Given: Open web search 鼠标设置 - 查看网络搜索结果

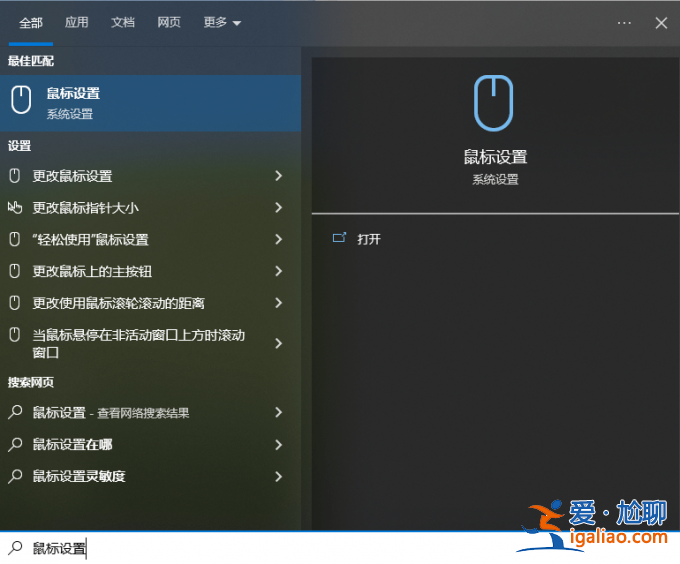Looking at the screenshot, I should click(150, 413).
